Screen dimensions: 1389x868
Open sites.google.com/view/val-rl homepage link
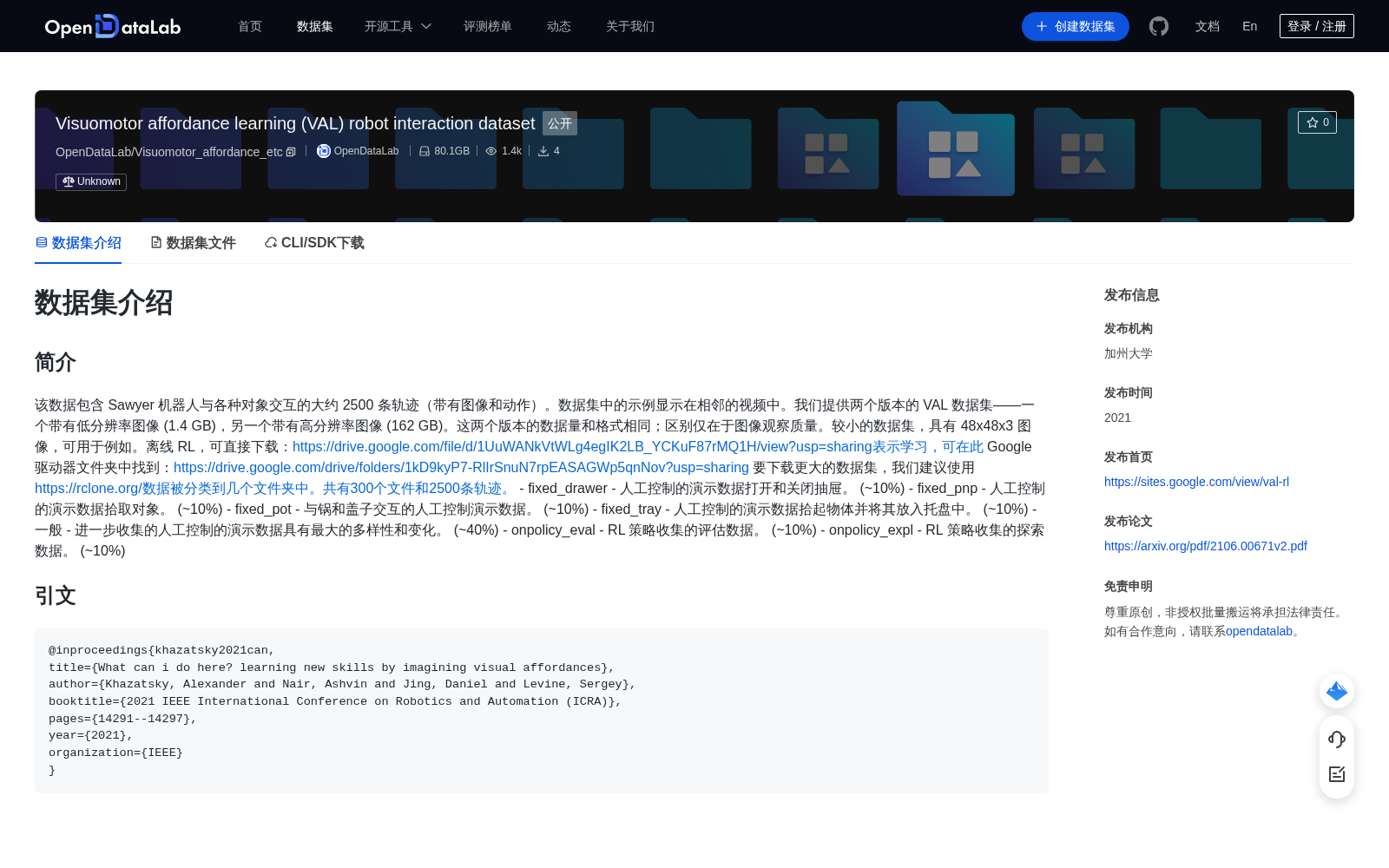coord(1196,482)
